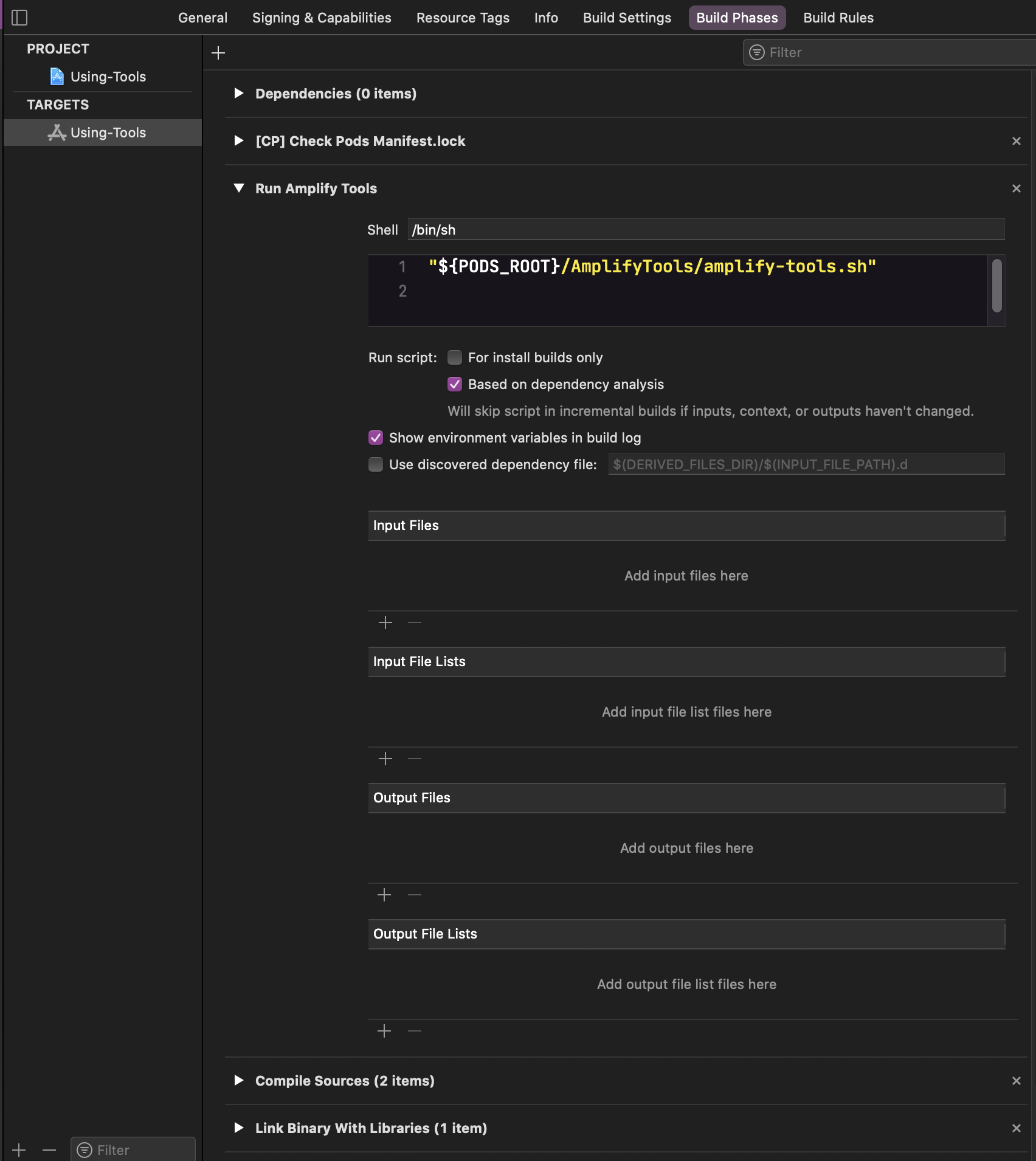Add an input file with plus icon

[385, 622]
